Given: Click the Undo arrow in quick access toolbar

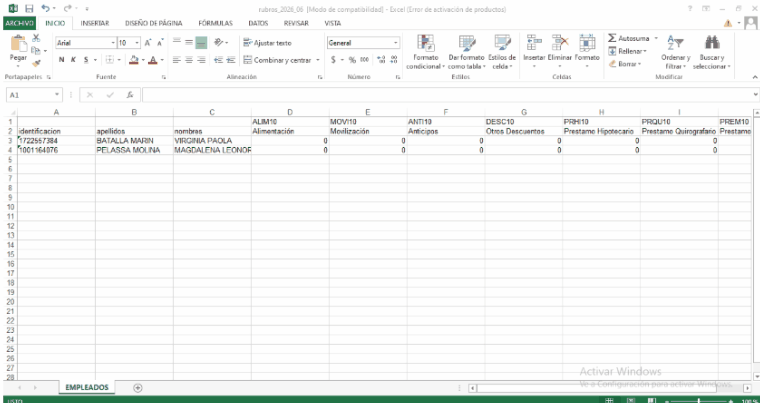Looking at the screenshot, I should (x=45, y=9).
